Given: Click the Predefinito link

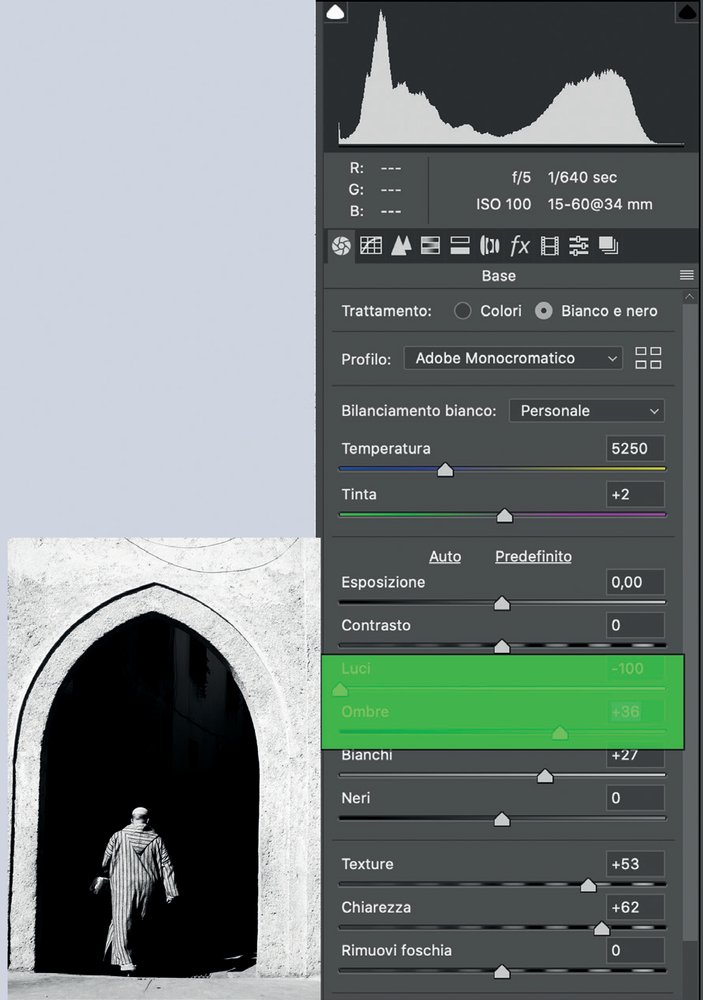Looking at the screenshot, I should tap(533, 556).
